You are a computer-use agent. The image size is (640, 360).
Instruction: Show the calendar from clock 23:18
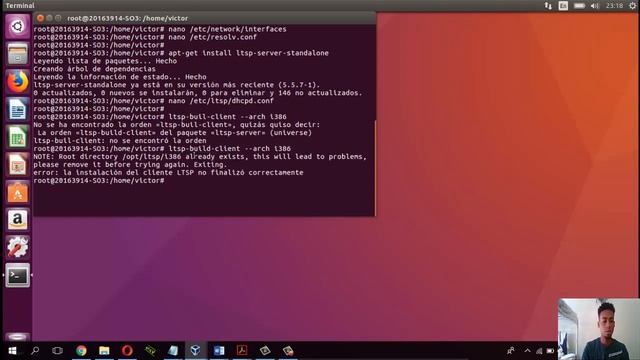point(614,6)
